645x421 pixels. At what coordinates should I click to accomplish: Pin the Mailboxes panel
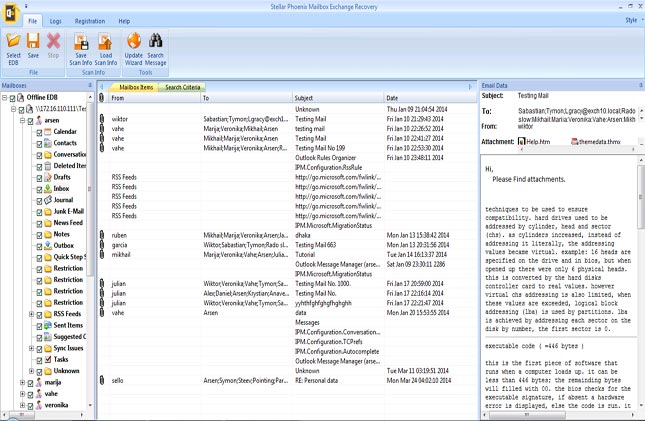90,85
